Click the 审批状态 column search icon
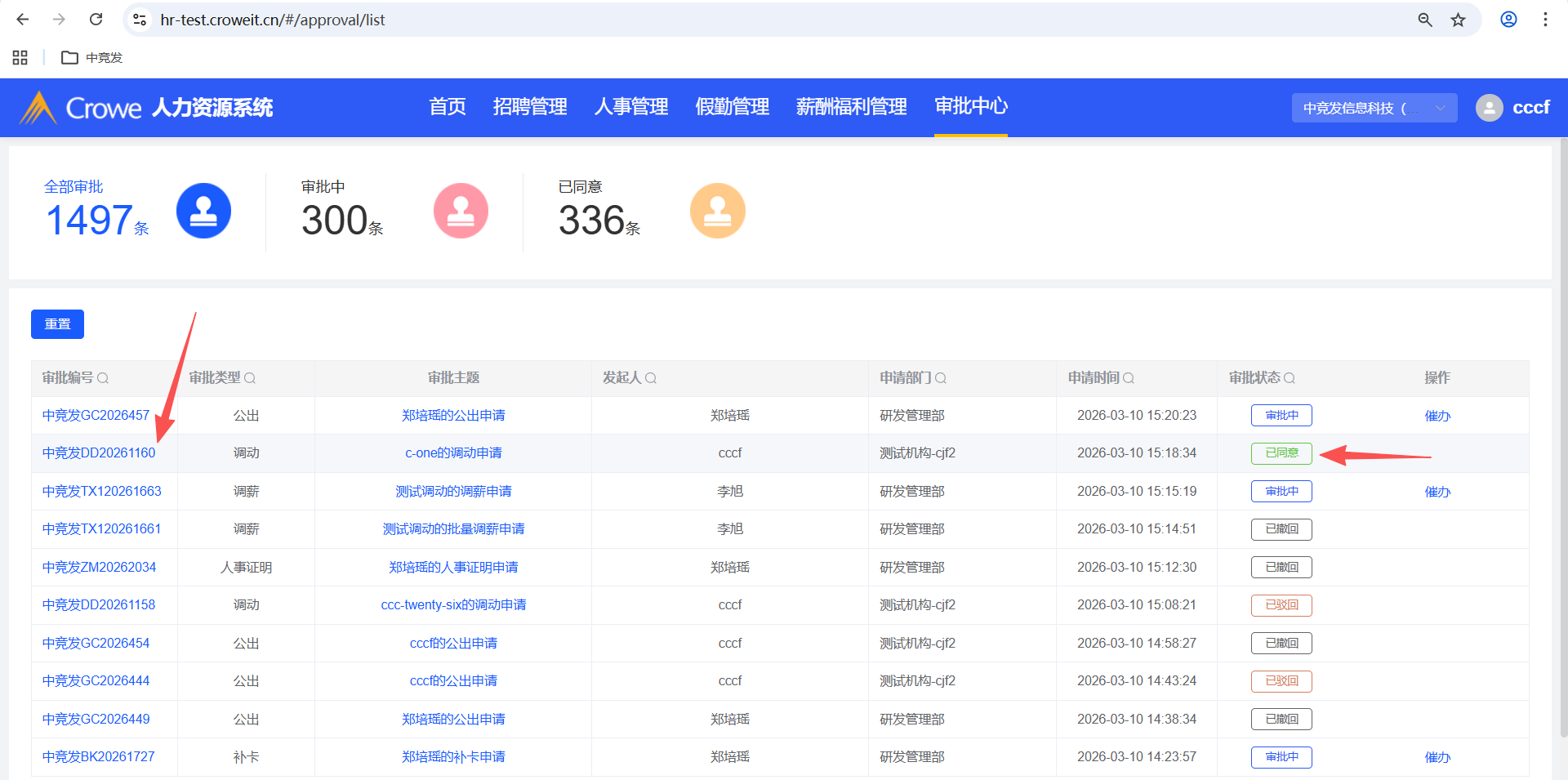Screen dimensions: 1568x780 click(x=1290, y=378)
